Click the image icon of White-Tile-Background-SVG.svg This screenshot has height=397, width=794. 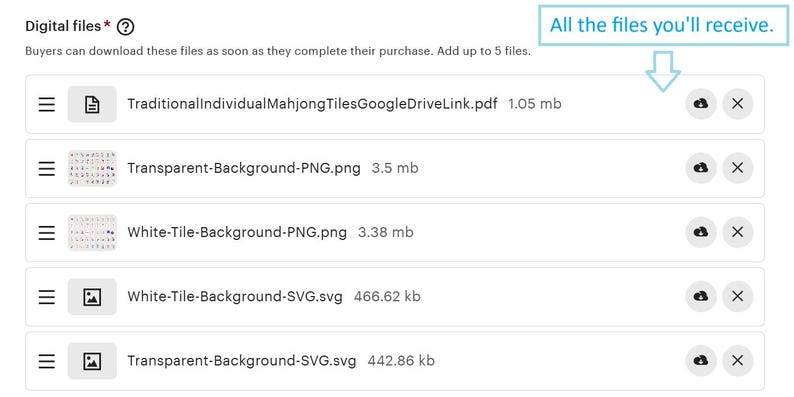pos(92,297)
